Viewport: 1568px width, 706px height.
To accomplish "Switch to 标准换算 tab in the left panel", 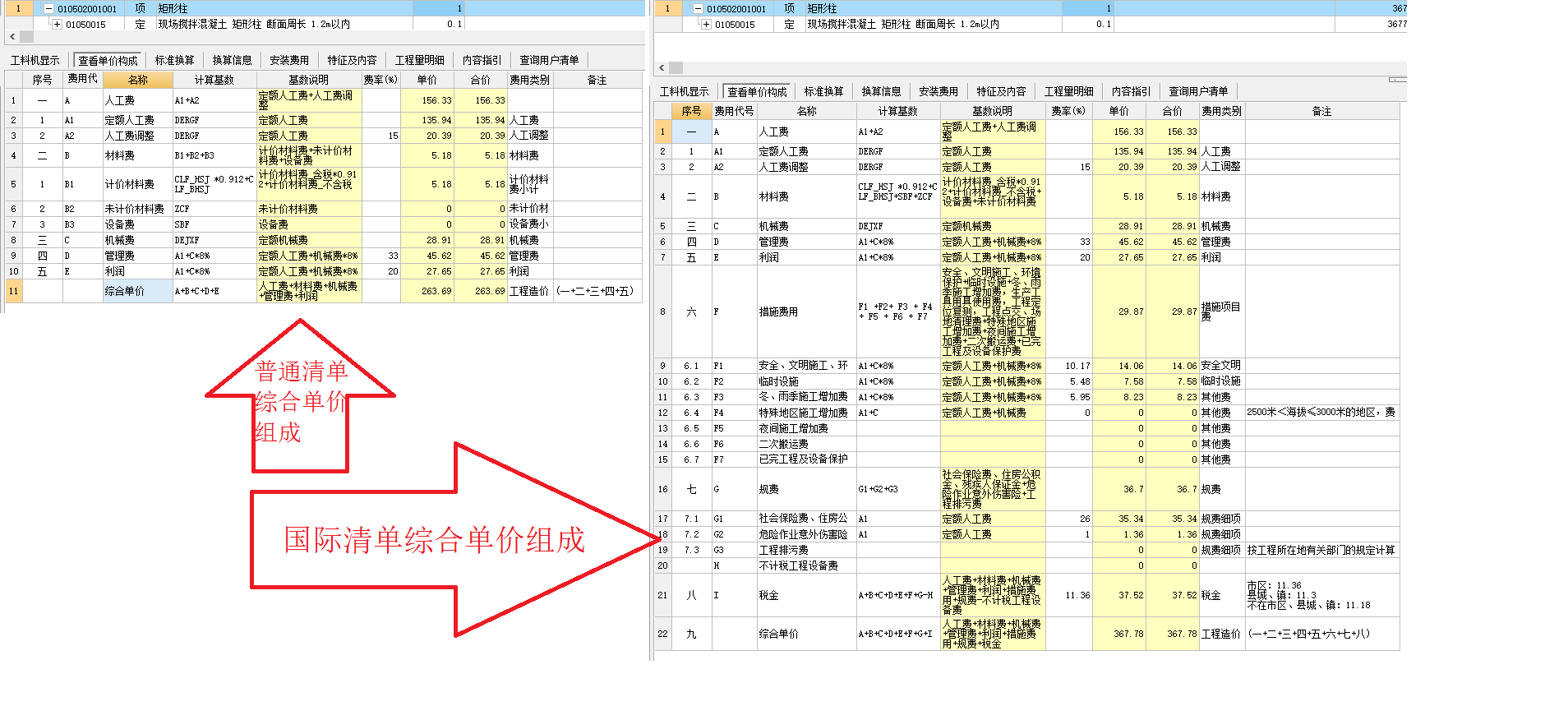I will 175,60.
